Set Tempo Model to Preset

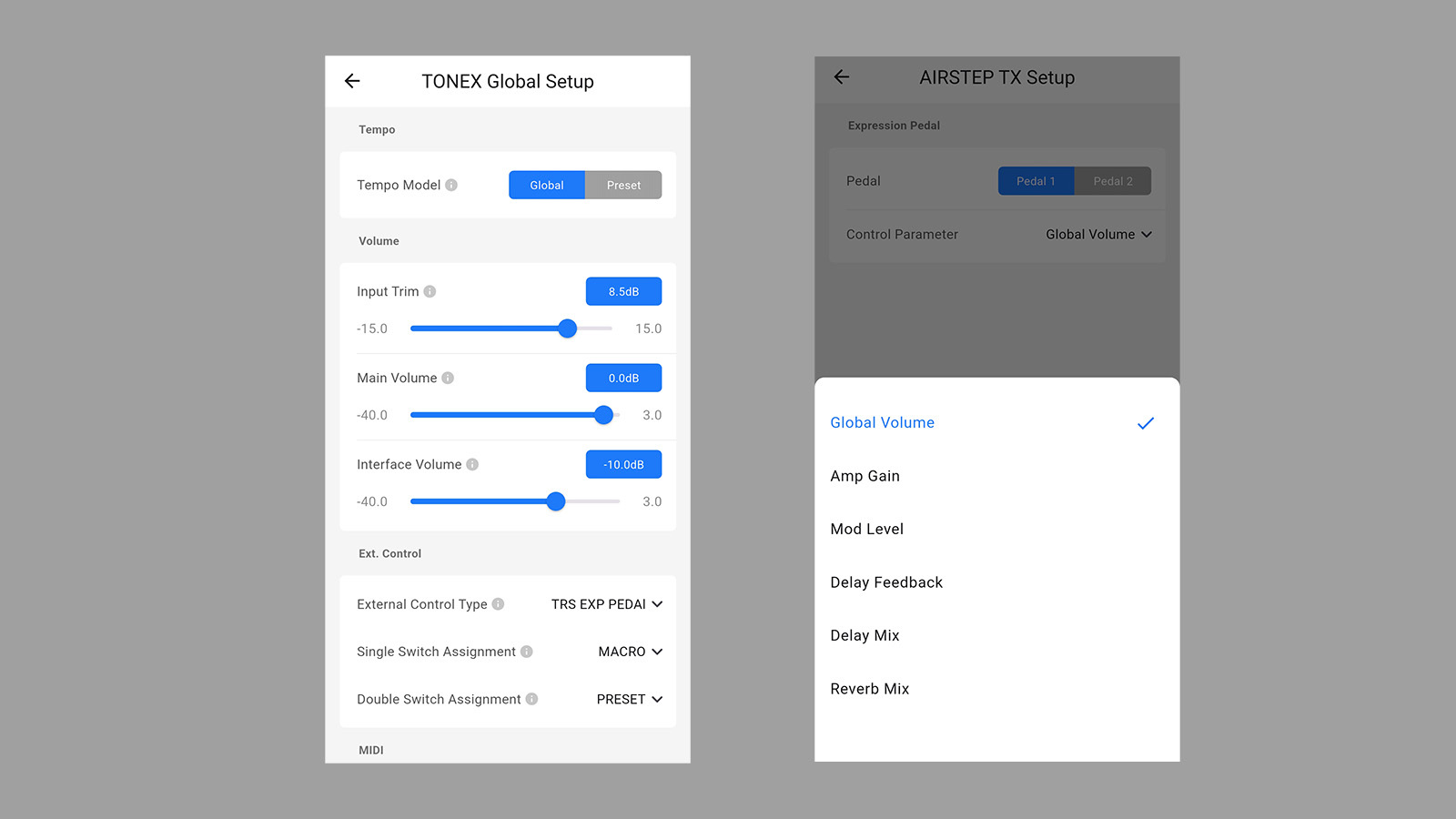click(623, 185)
